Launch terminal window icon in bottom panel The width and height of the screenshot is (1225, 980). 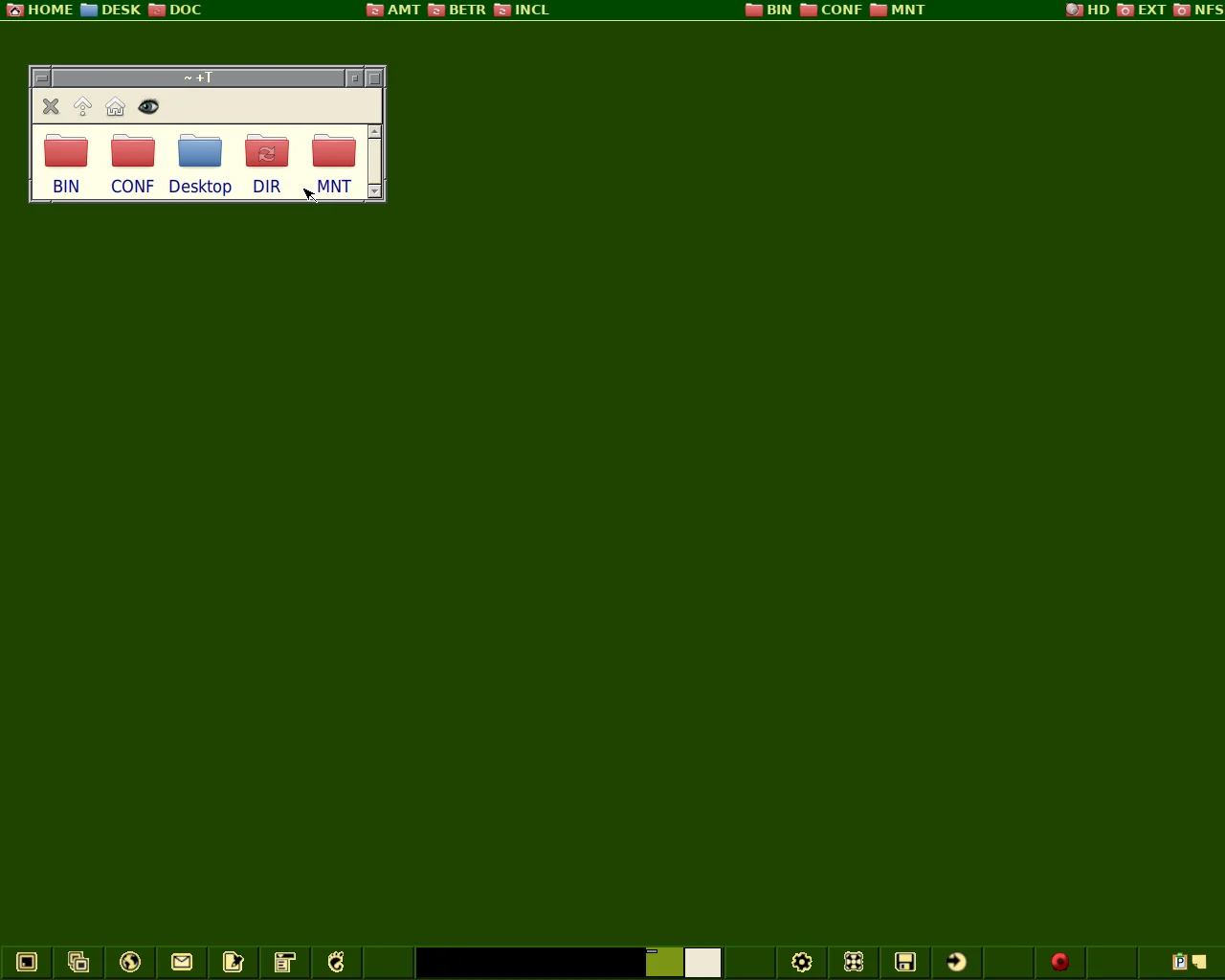pyautogui.click(x=27, y=962)
